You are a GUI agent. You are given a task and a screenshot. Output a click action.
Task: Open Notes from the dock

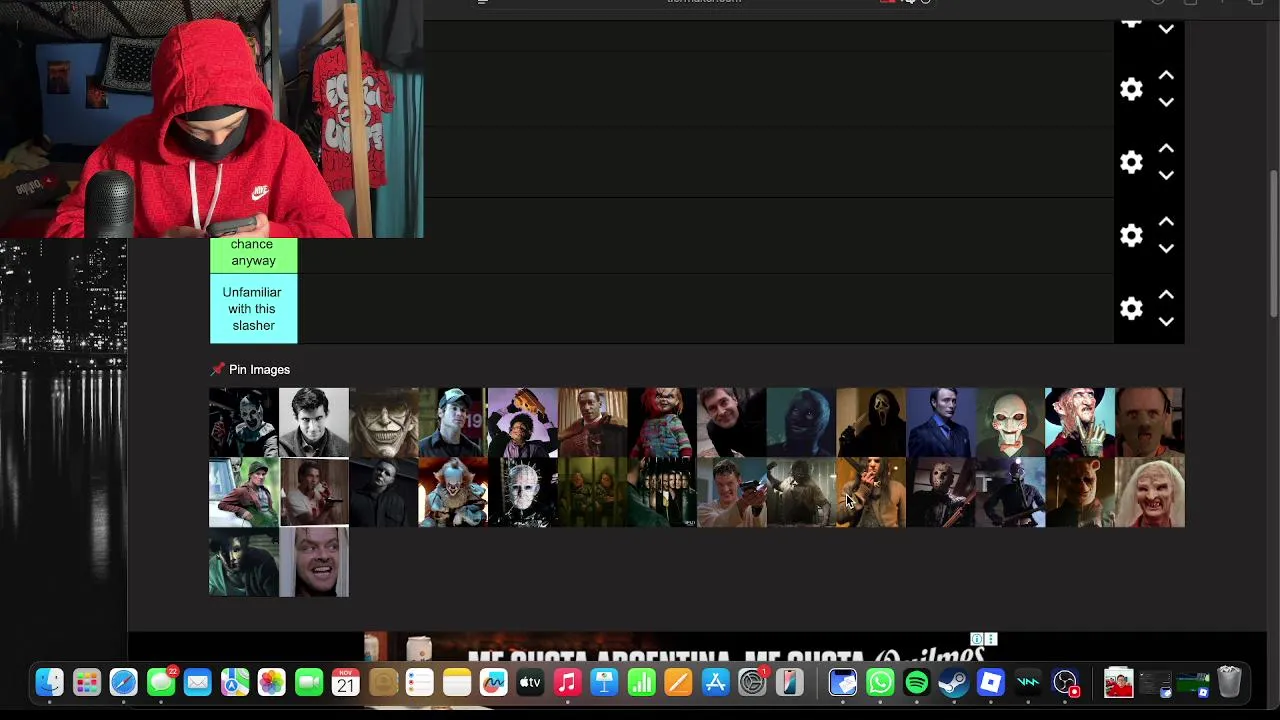click(x=456, y=683)
